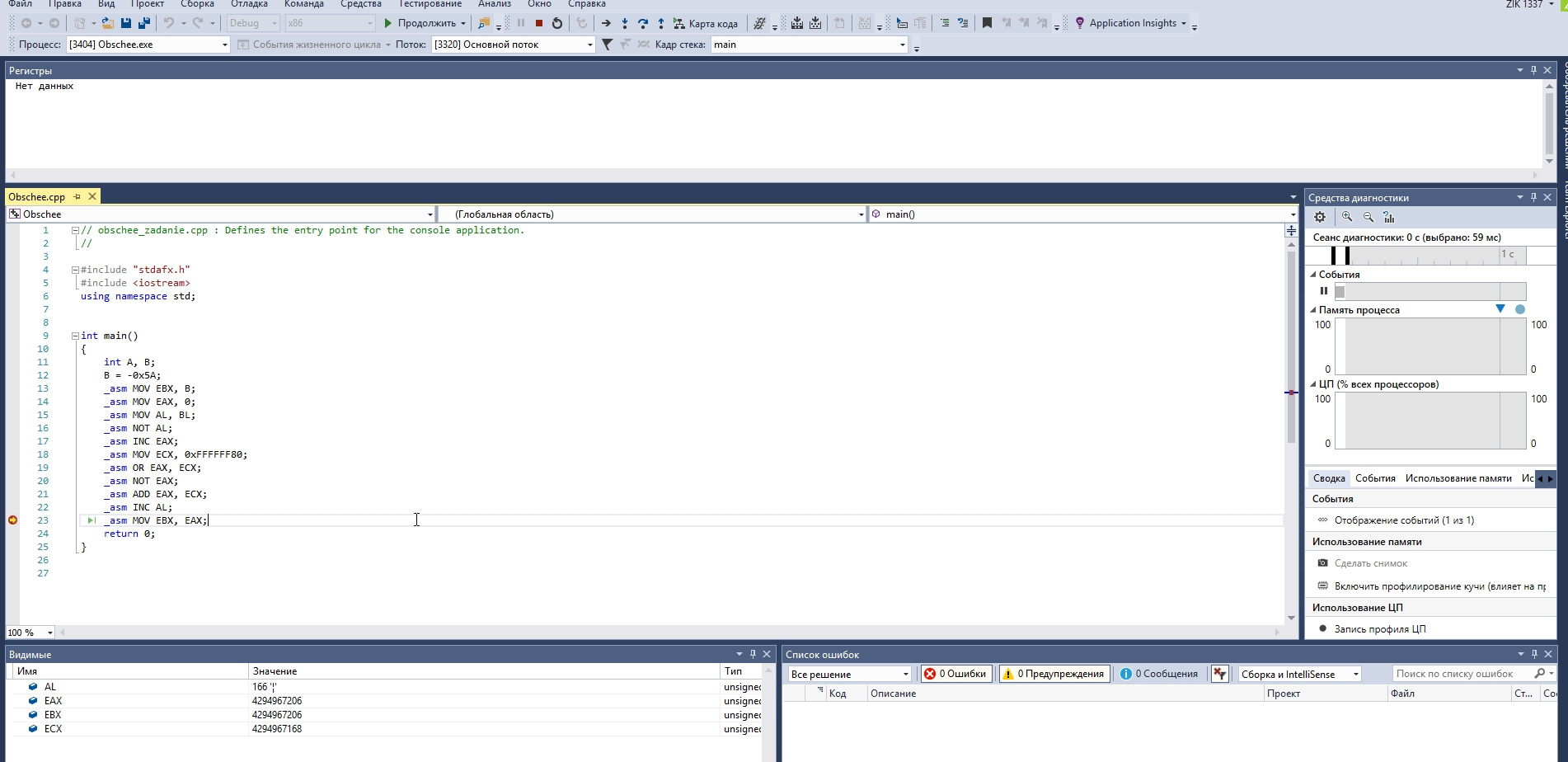Viewport: 1568px width, 762px height.
Task: Click the thread filter funnel icon
Action: pos(607,45)
